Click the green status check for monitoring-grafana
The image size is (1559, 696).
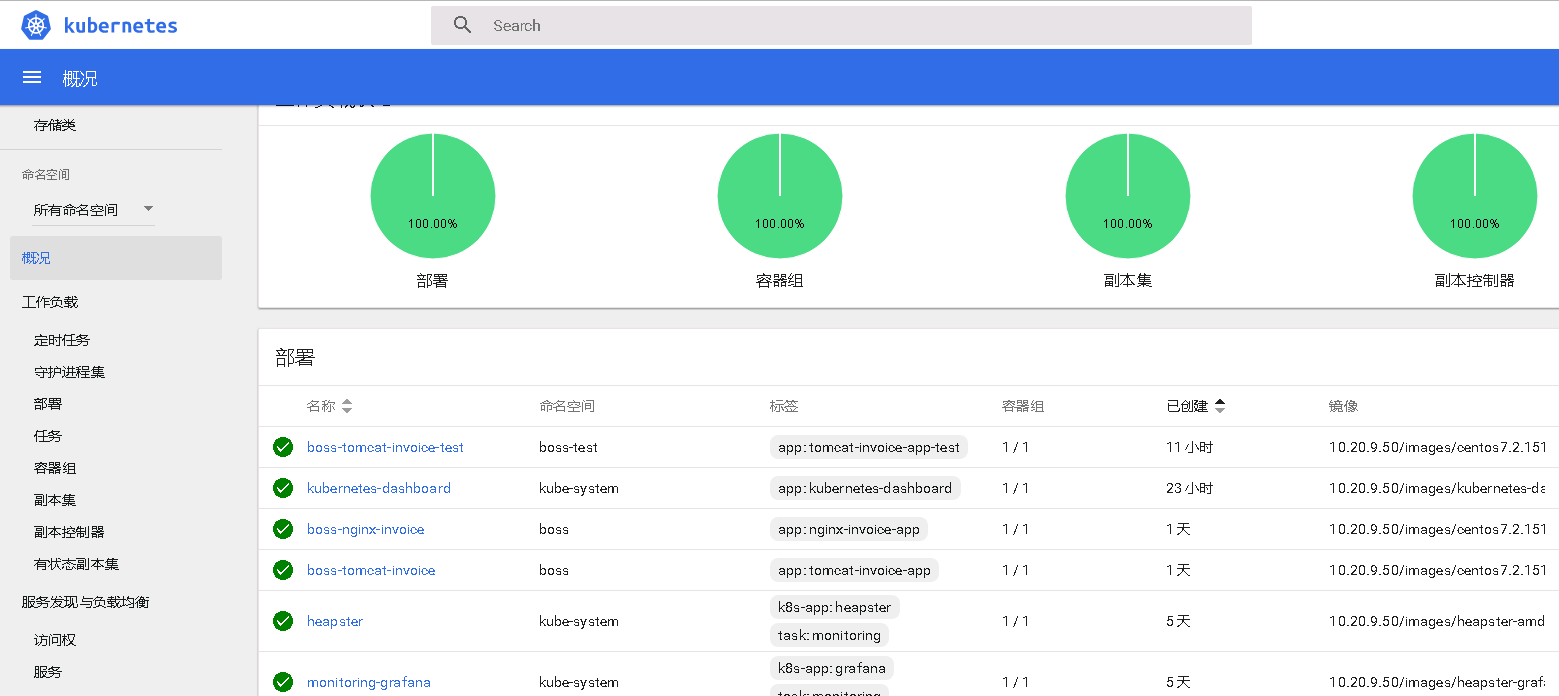click(x=283, y=682)
